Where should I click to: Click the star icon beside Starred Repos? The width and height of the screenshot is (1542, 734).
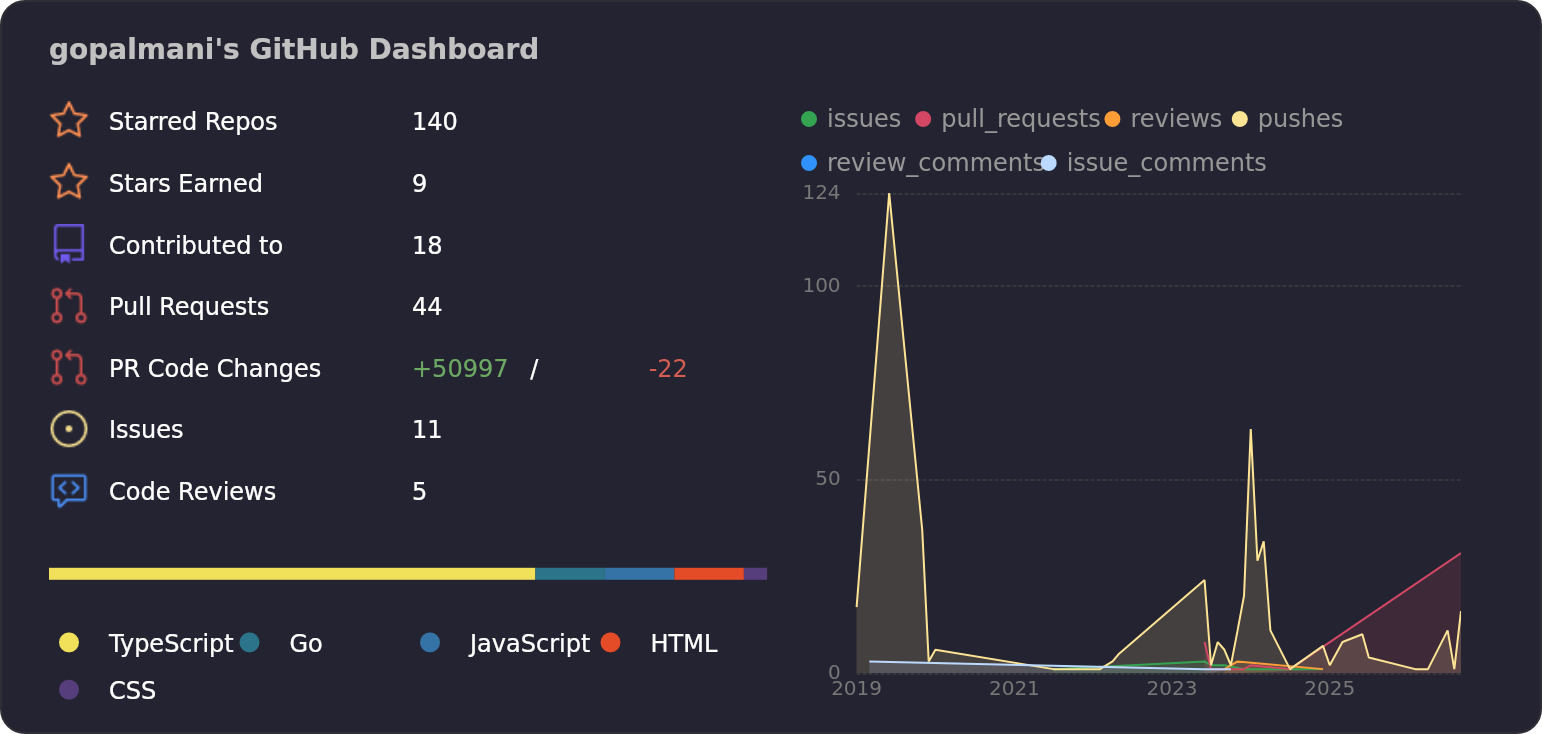click(x=69, y=121)
